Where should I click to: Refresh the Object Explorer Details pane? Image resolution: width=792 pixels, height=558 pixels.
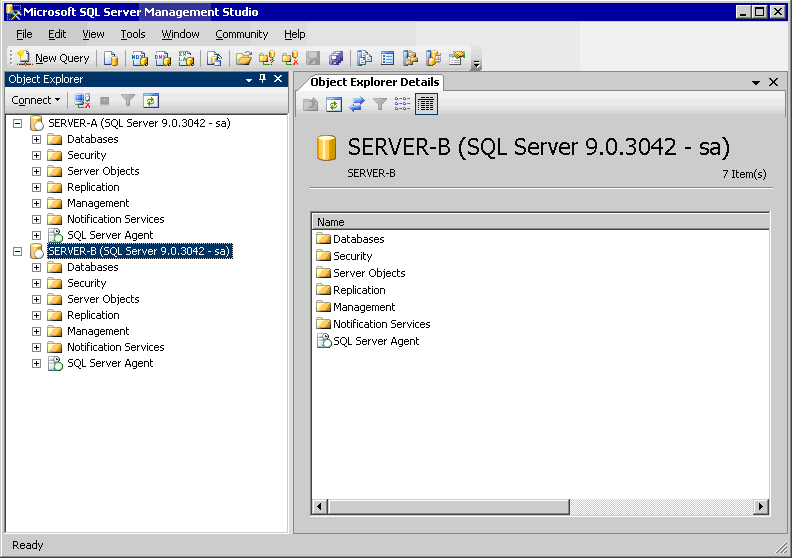click(x=334, y=104)
